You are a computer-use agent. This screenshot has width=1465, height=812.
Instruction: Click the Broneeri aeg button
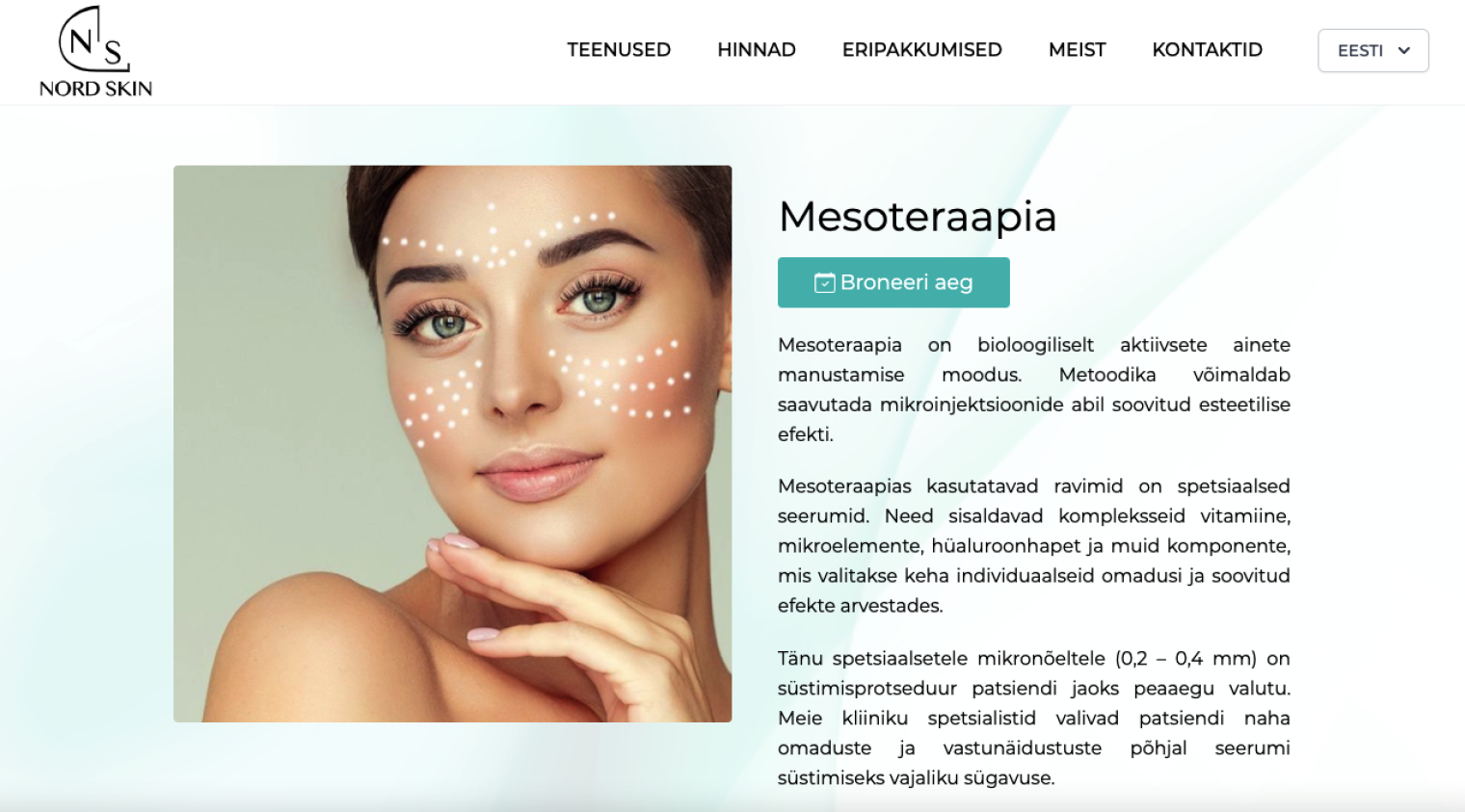(x=893, y=282)
